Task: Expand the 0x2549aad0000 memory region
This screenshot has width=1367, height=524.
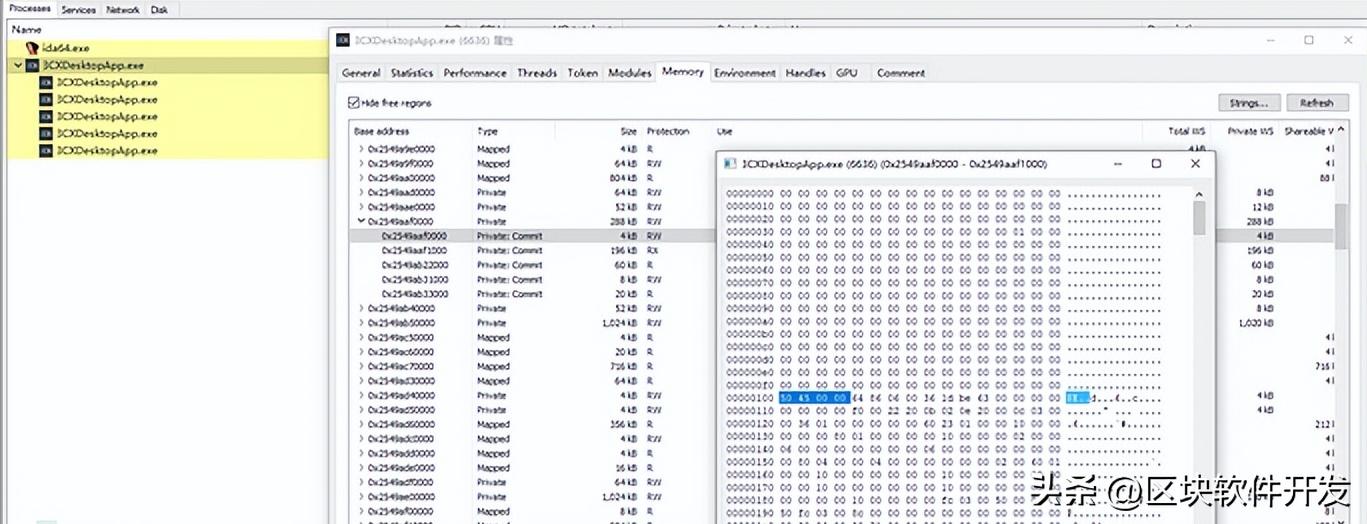Action: pos(361,192)
